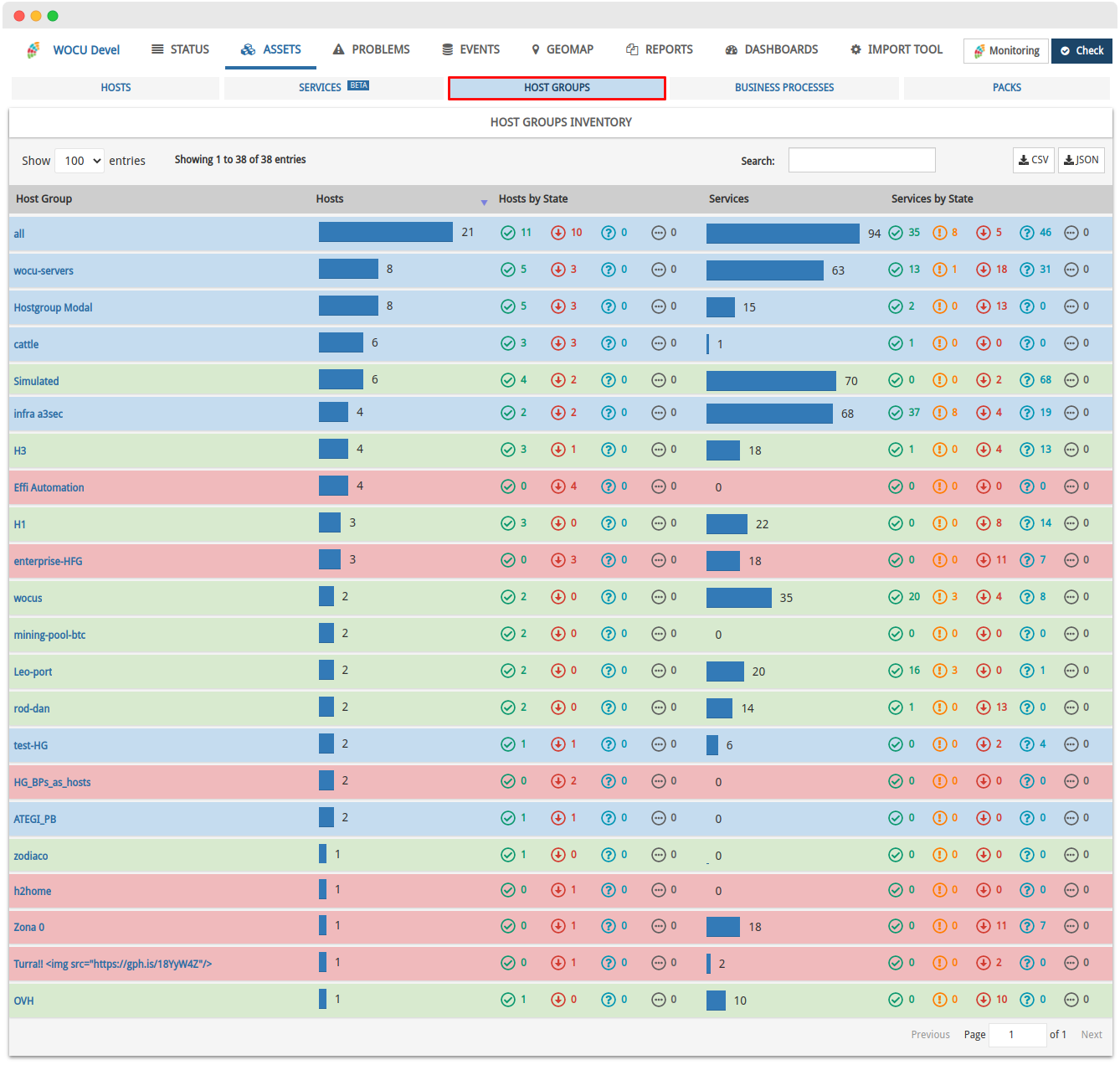
Task: Open the HG_BPs_as_hosts host group
Action: 52,782
